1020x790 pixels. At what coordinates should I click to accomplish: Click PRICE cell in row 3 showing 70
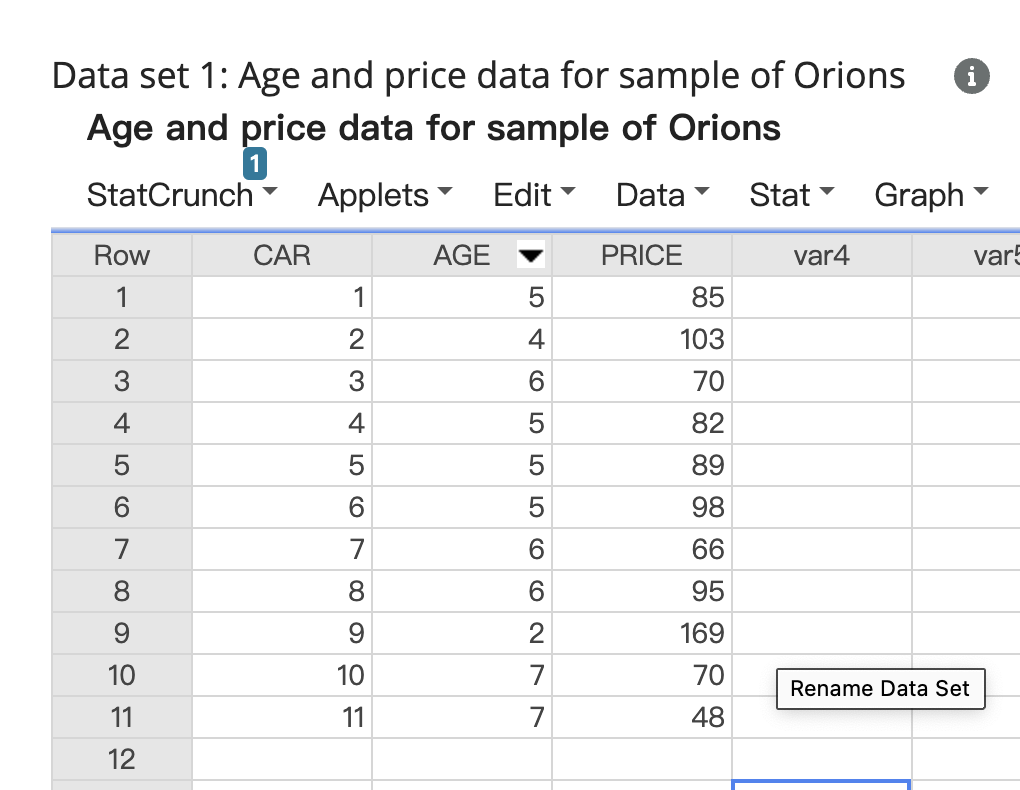641,381
